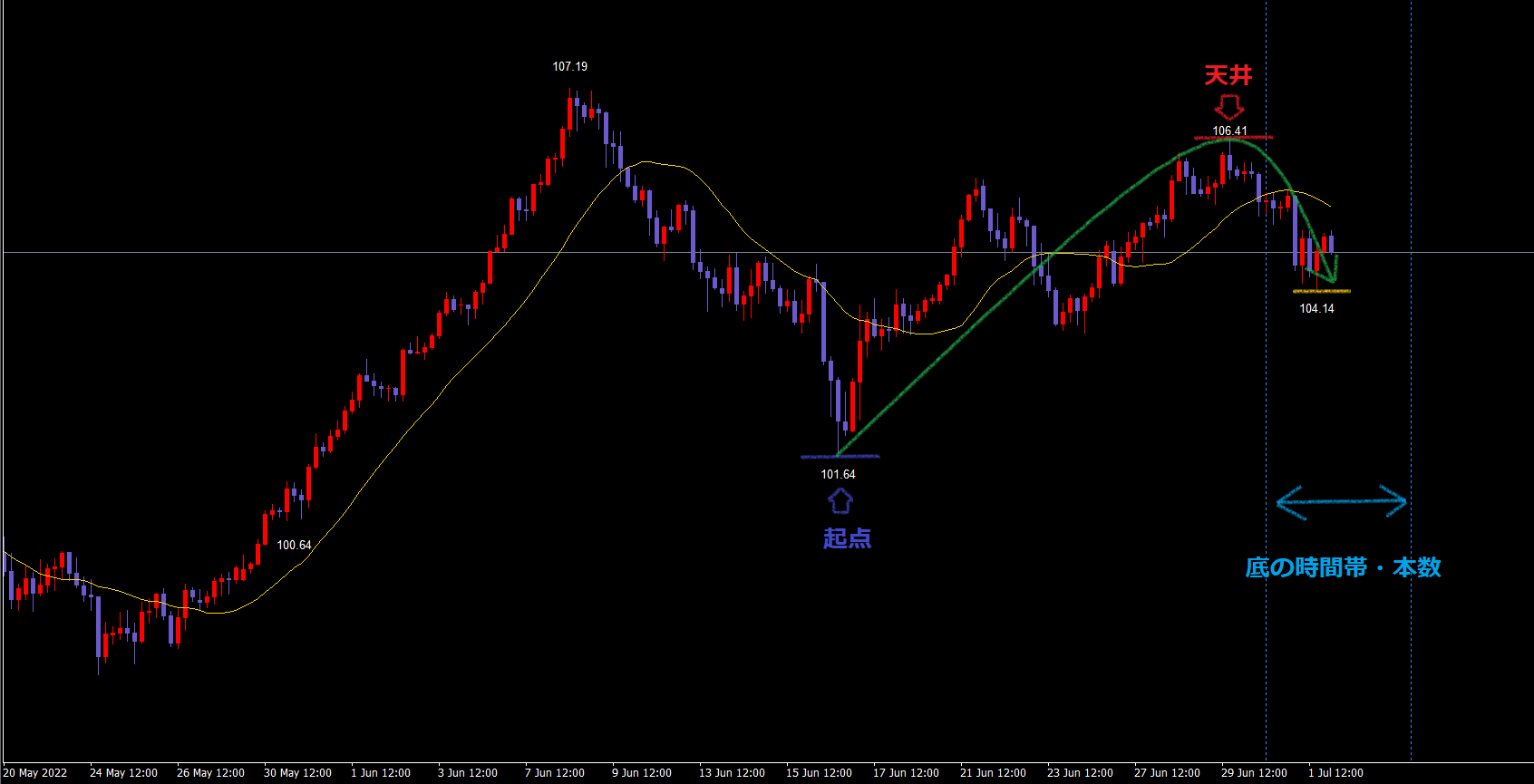Image resolution: width=1534 pixels, height=784 pixels.
Task: Click the 101.64 low price label
Action: (x=838, y=474)
